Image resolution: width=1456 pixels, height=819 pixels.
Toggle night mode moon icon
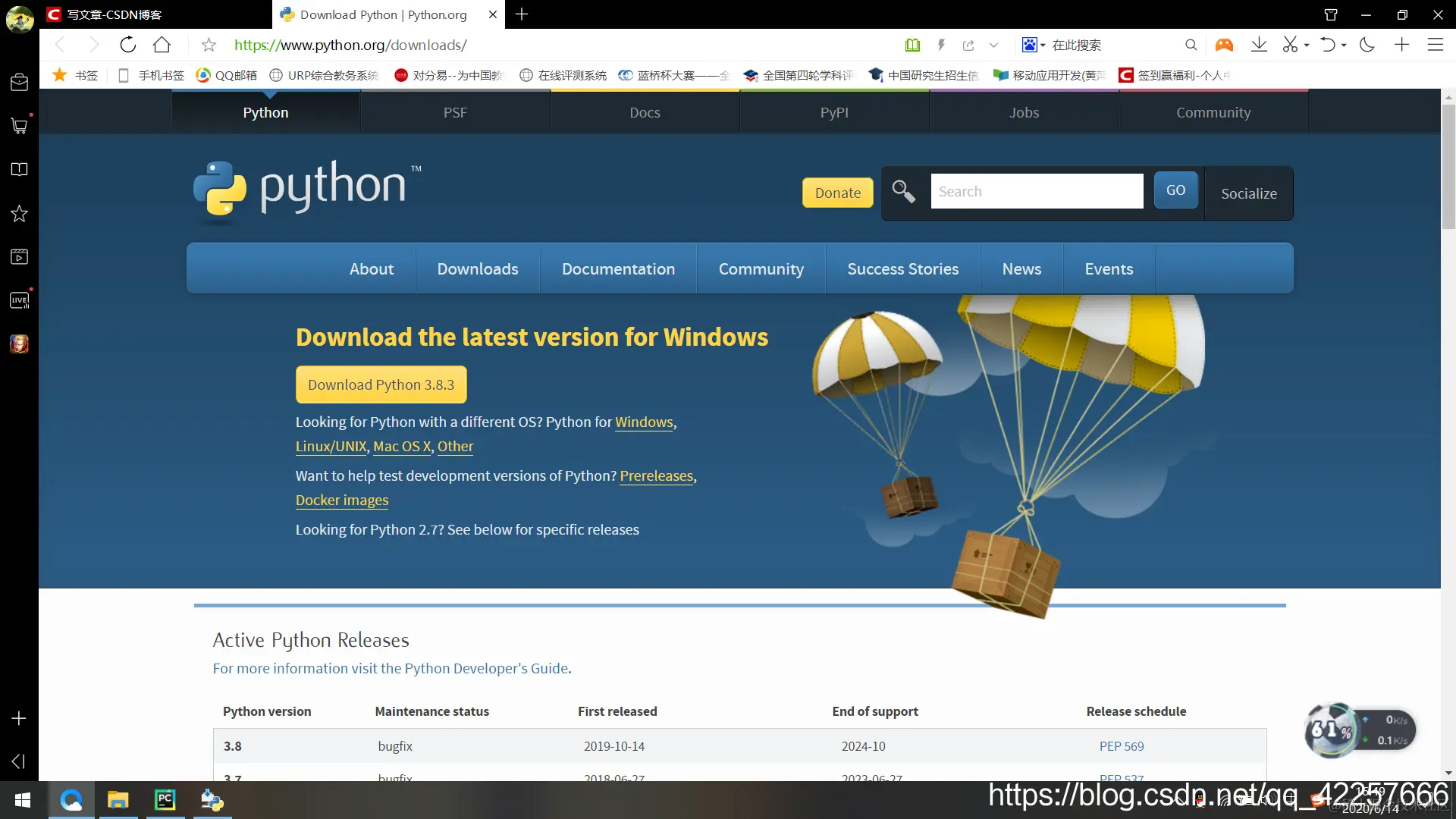coord(1367,45)
